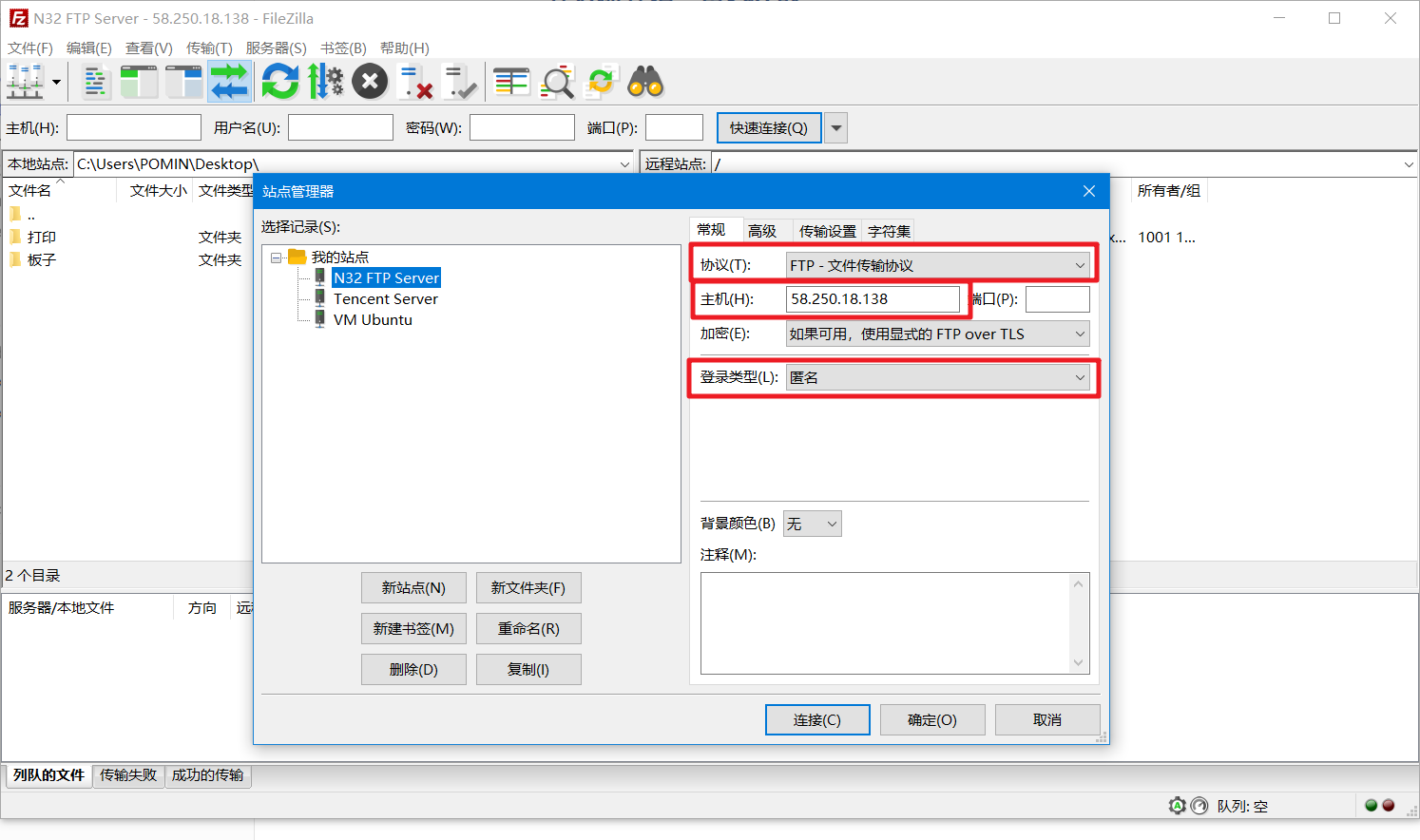Screen dimensions: 1420x840
Task: Open the Site Manager toolbar icon
Action: point(26,82)
